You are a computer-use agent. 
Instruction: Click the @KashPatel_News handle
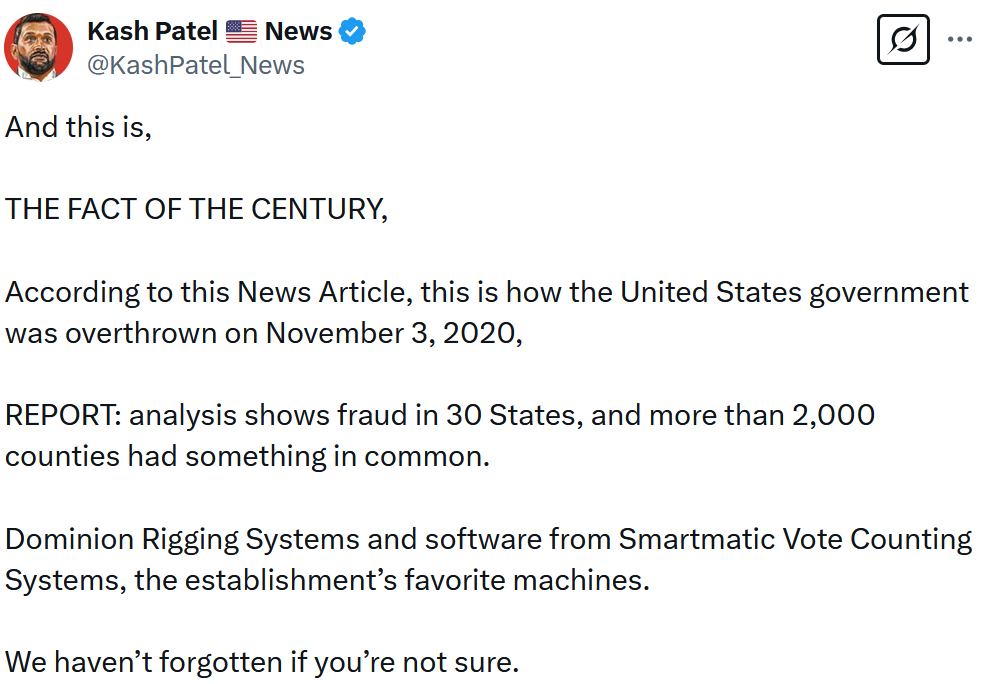pyautogui.click(x=195, y=66)
